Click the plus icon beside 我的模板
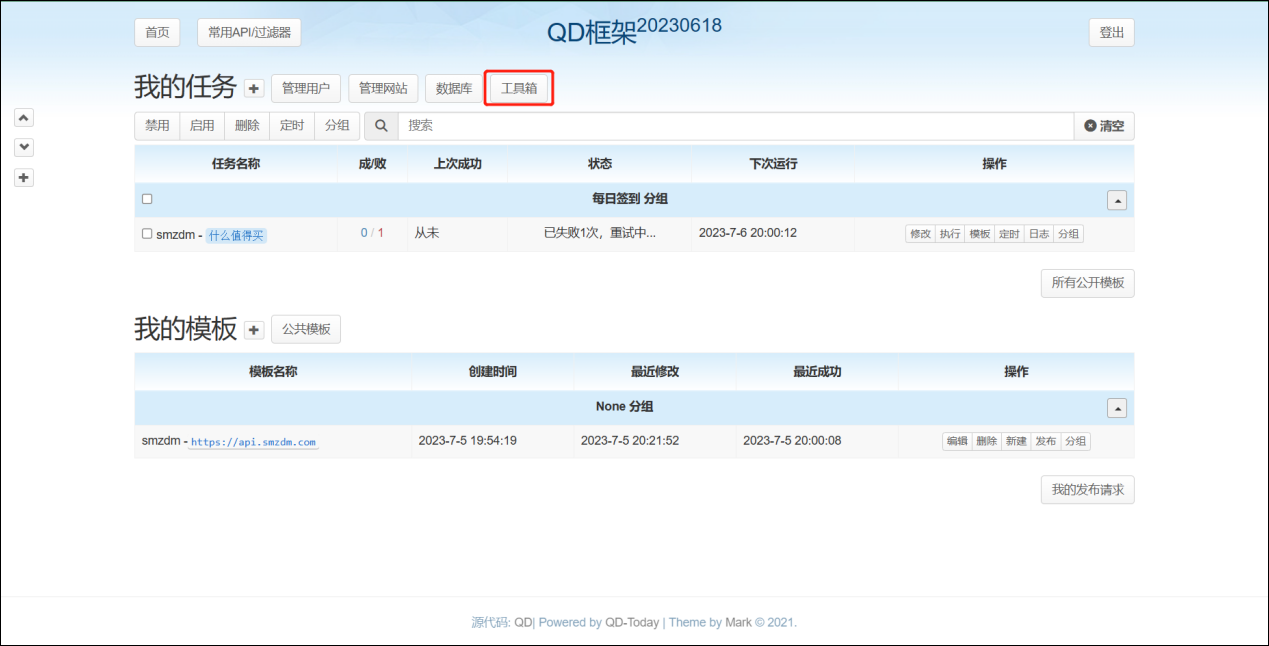This screenshot has width=1269, height=646. tap(254, 330)
